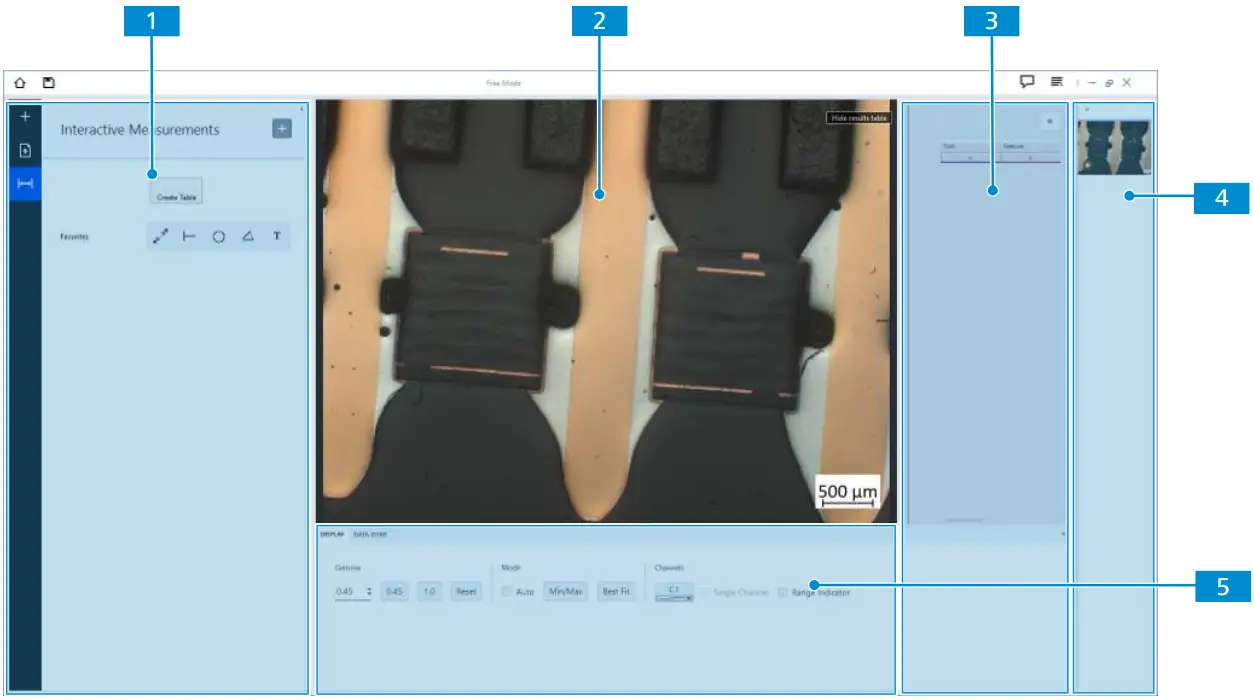Select the text annotation tool
This screenshot has height=700, width=1254.
pos(277,237)
